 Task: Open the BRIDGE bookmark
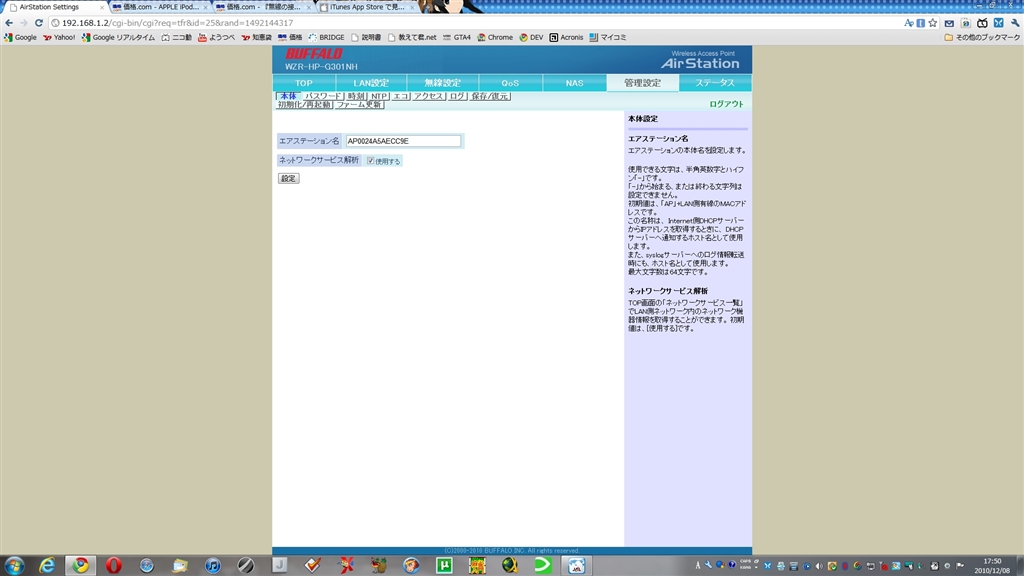pyautogui.click(x=327, y=38)
